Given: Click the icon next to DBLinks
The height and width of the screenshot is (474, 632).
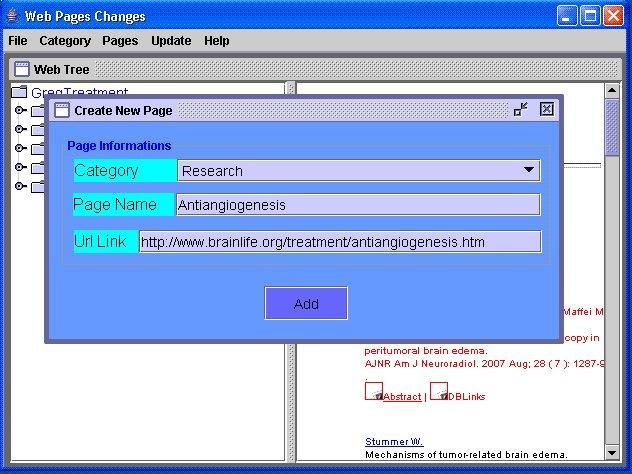Looking at the screenshot, I should coord(439,391).
